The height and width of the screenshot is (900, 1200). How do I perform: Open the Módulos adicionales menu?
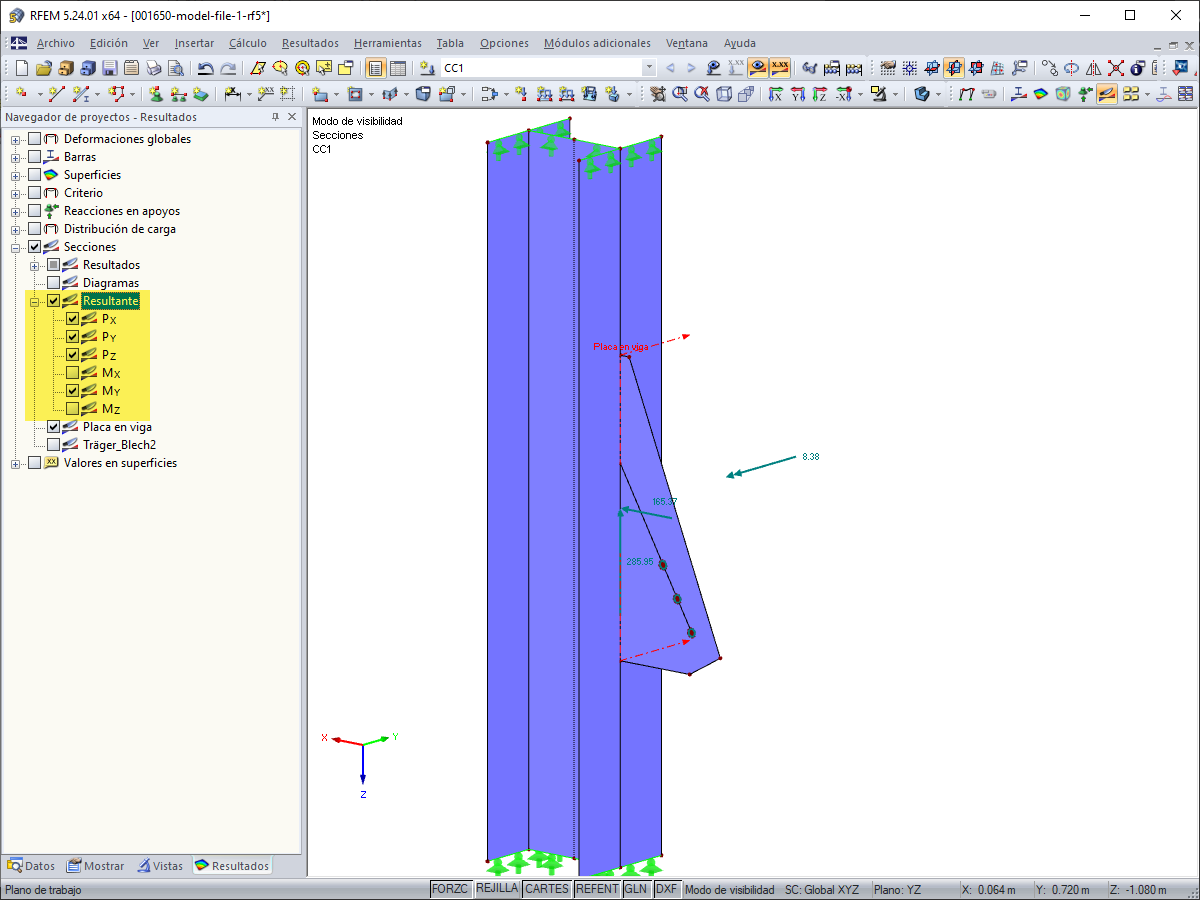[597, 43]
